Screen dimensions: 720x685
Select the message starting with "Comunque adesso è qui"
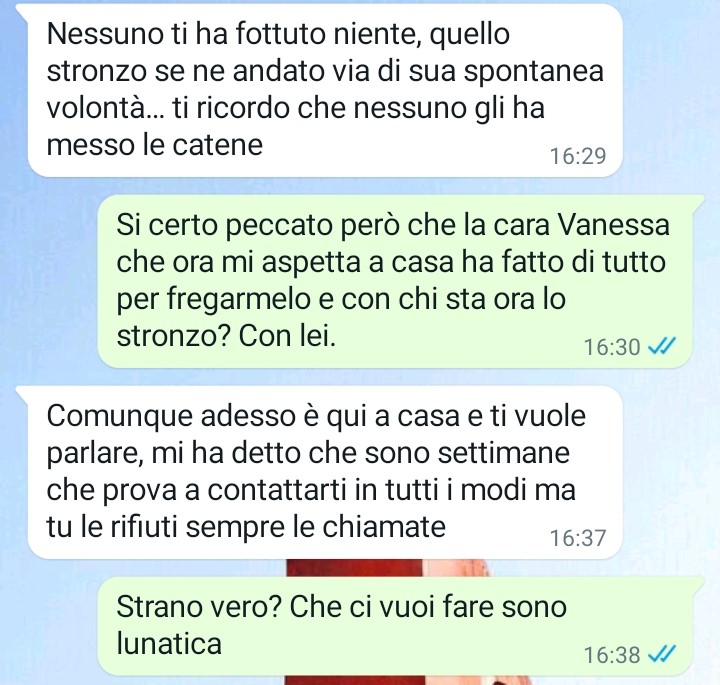pos(325,472)
